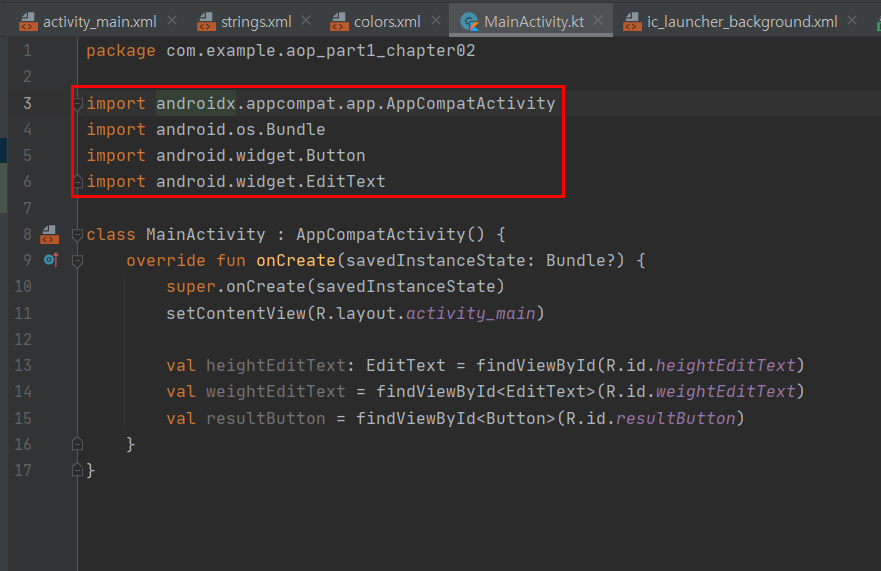Click line number 17 in the gutter
Viewport: 881px width, 571px height.
23,470
